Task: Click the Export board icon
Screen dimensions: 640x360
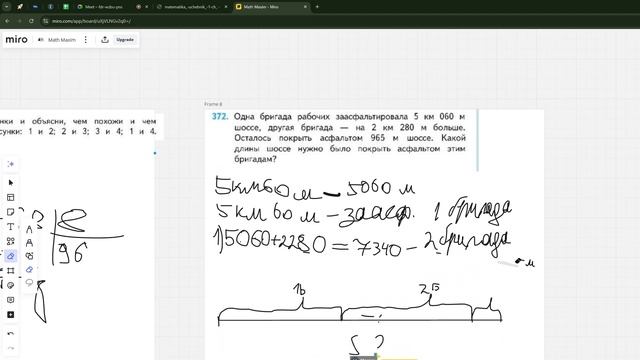Action: (105, 40)
